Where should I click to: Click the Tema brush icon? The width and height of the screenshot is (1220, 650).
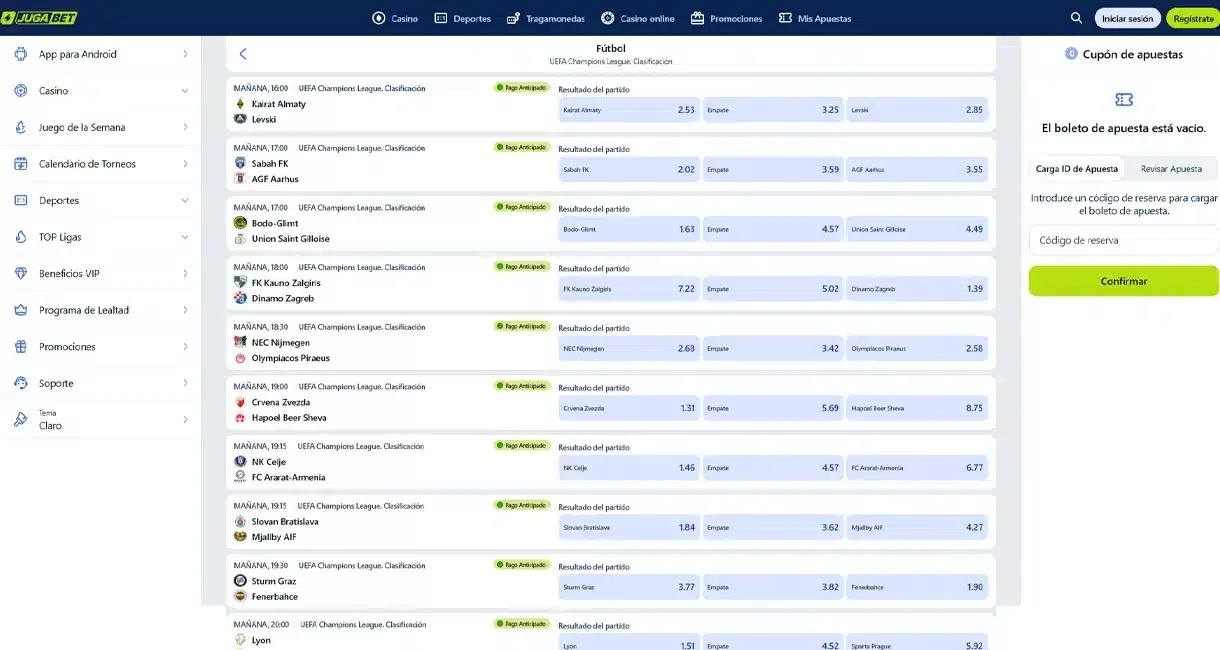pyautogui.click(x=20, y=420)
